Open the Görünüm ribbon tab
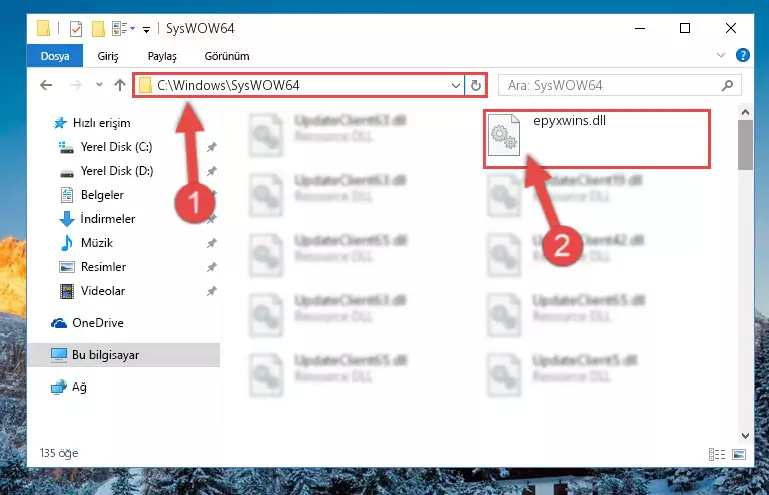769x495 pixels. click(227, 56)
